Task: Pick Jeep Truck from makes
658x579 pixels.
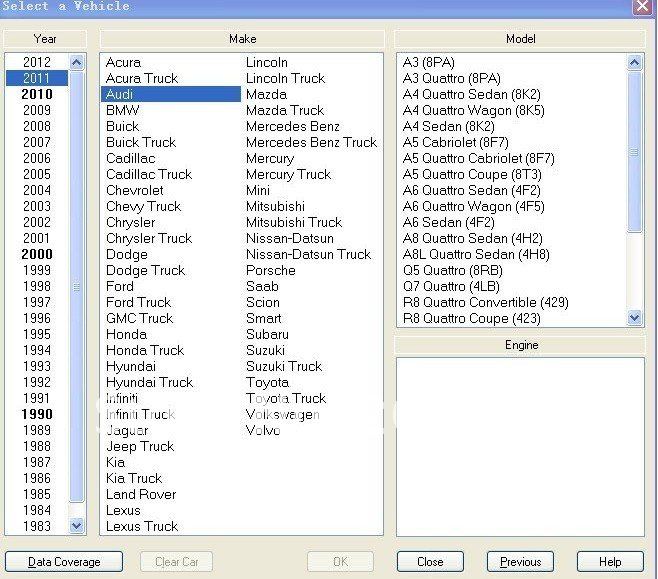Action: (x=140, y=446)
